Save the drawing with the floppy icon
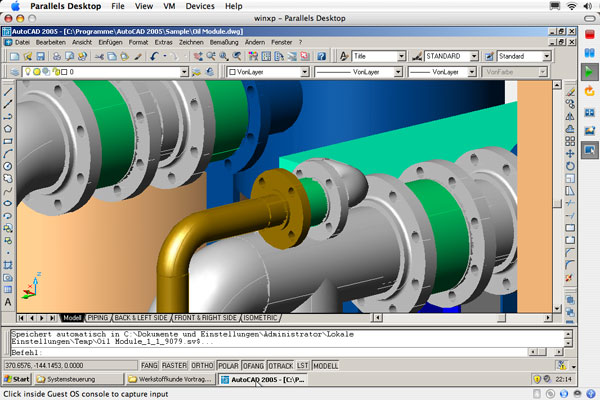Screen dimensions: 600x400 click(40, 56)
